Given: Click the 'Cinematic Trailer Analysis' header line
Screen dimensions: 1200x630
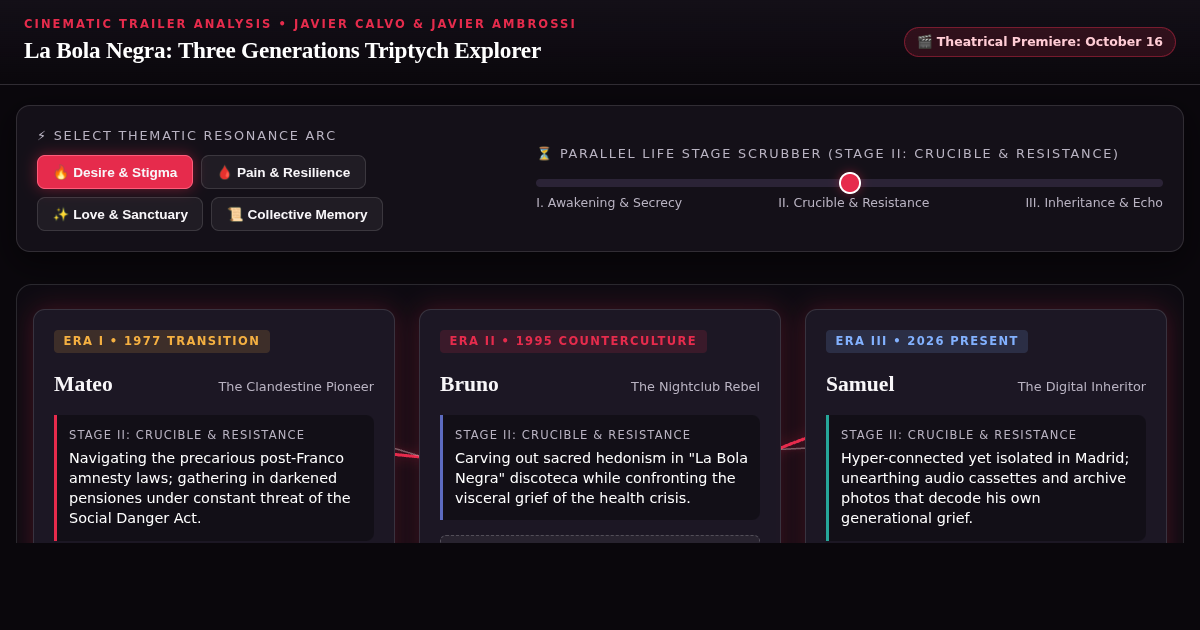Looking at the screenshot, I should coord(300,24).
